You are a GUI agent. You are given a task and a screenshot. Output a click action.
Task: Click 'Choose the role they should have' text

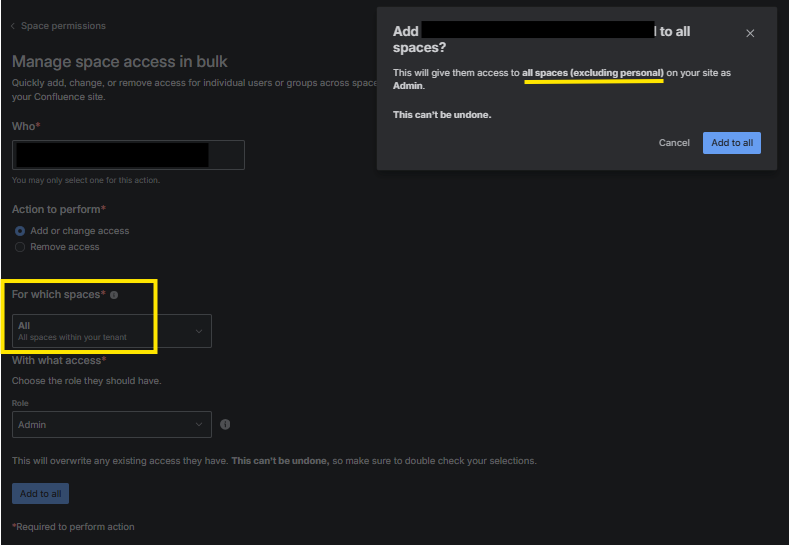pyautogui.click(x=87, y=381)
